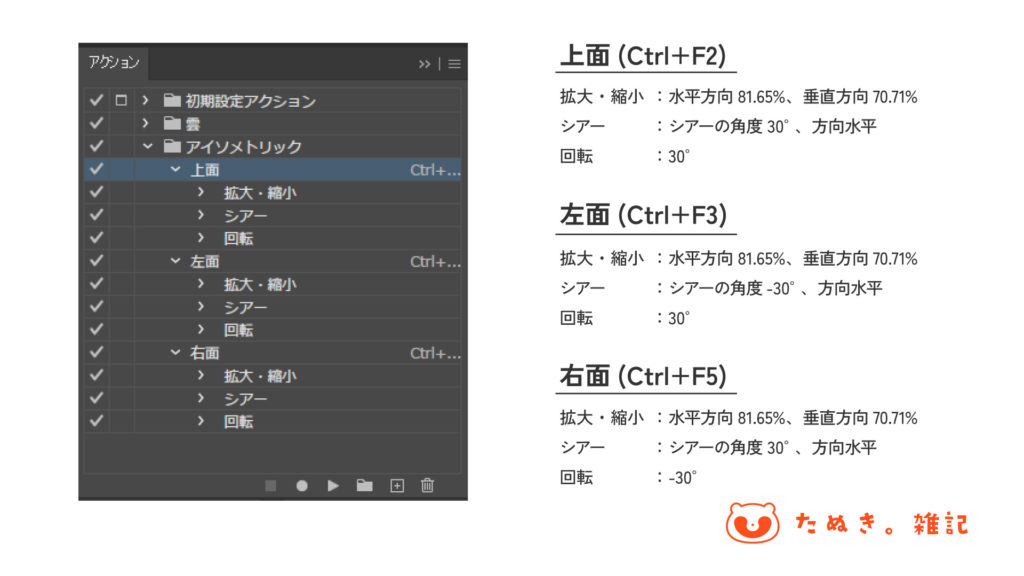Expand the 雲 action set
Viewport: 1024px width, 576px height.
click(x=146, y=124)
